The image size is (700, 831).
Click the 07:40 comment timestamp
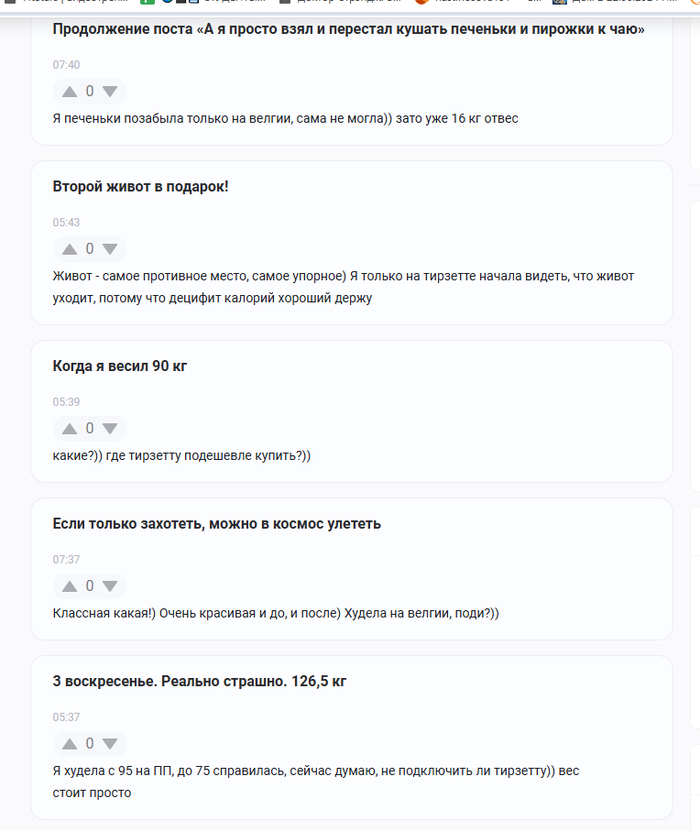(66, 65)
